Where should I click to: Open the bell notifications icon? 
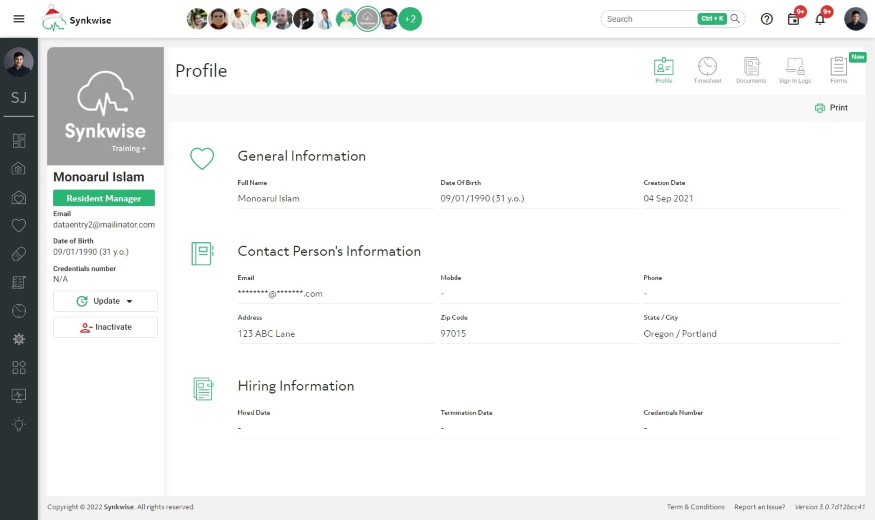(820, 19)
